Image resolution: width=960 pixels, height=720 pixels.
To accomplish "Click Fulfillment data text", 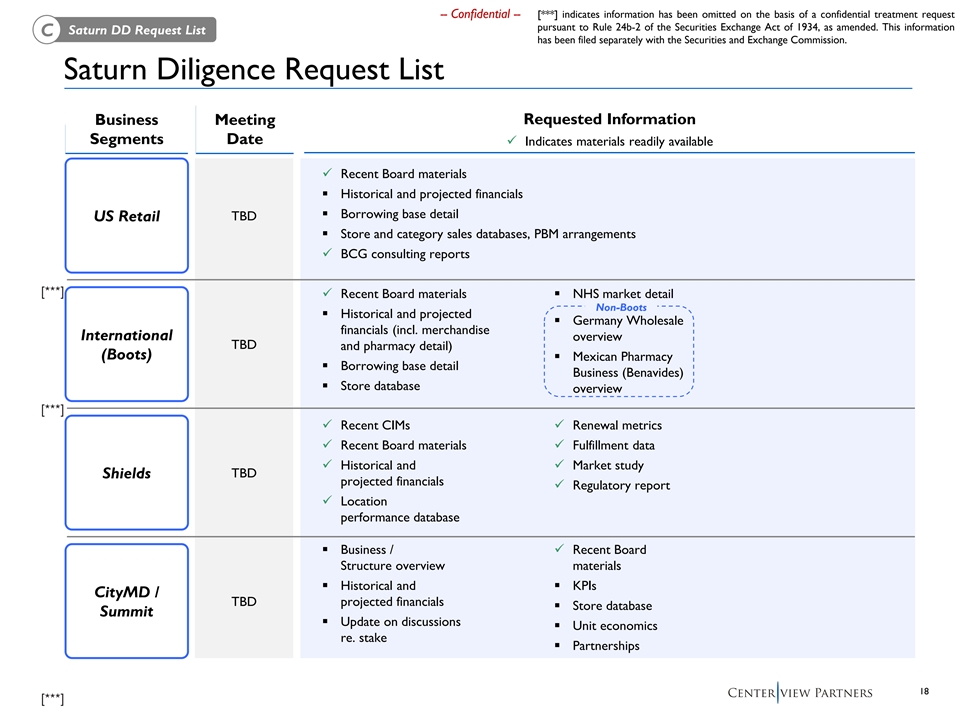I will pyautogui.click(x=613, y=445).
